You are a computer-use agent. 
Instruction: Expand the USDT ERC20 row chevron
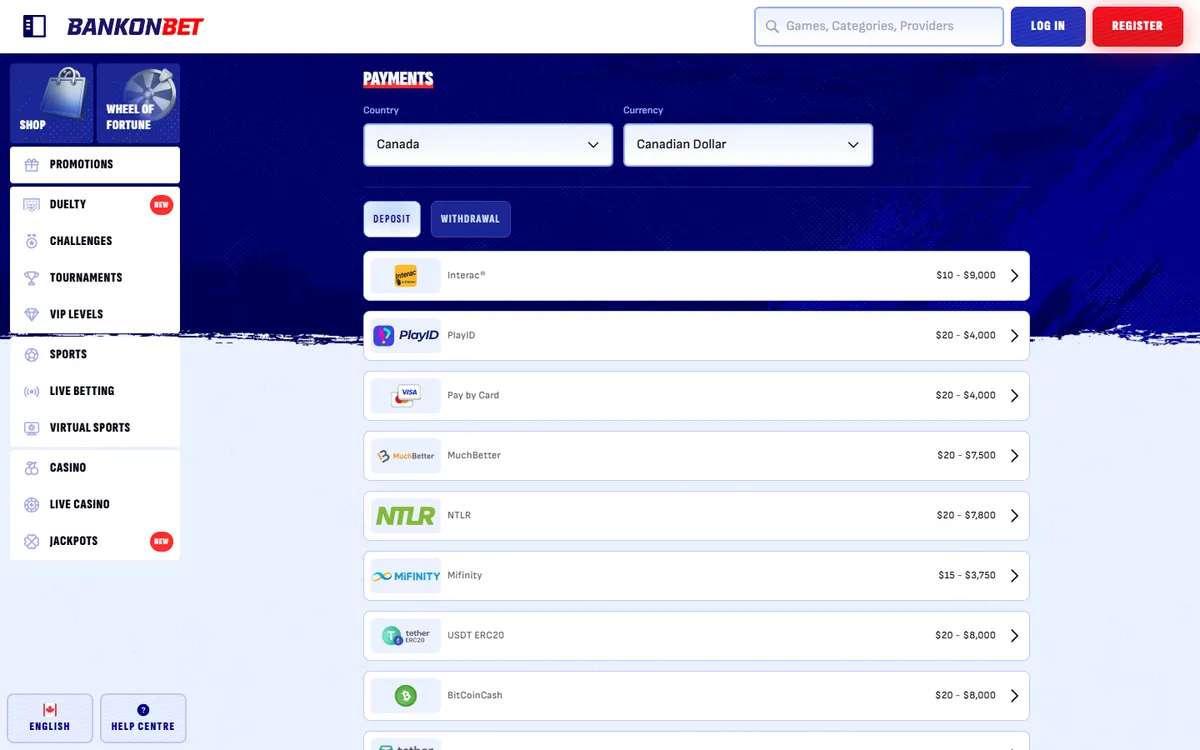(x=1014, y=636)
